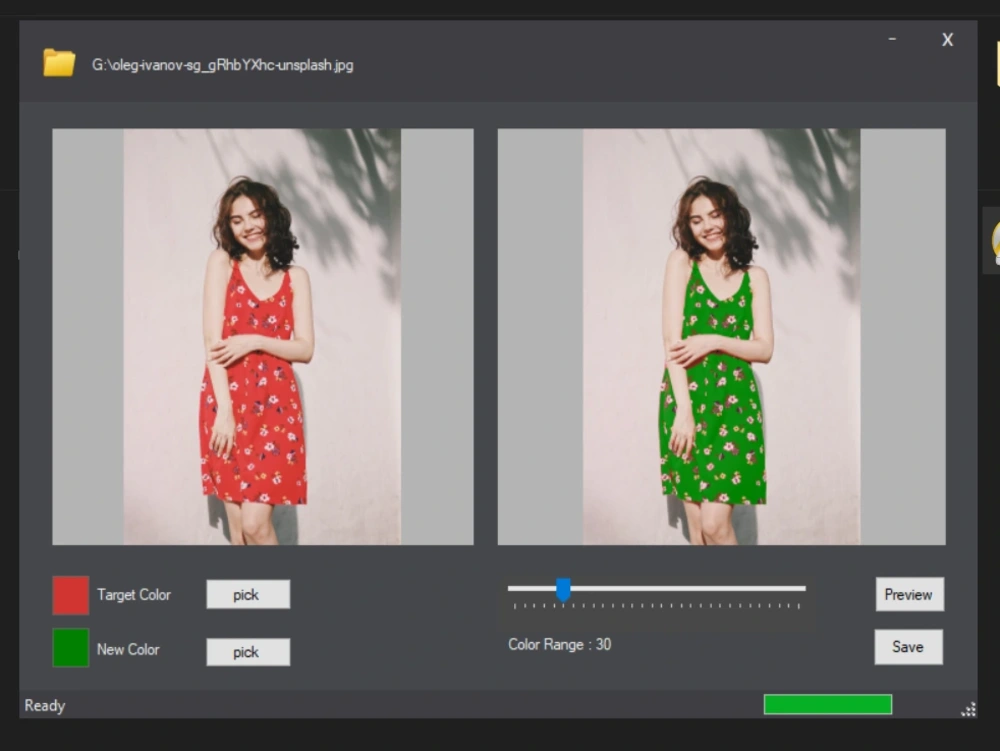Click the "New Color" label
Viewport: 1000px width, 751px height.
(128, 650)
